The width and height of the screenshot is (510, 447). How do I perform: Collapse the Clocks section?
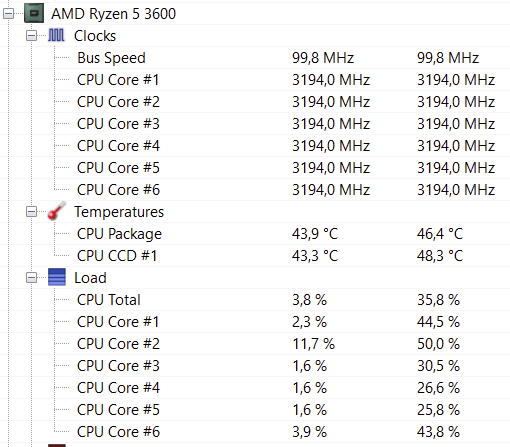(x=32, y=36)
